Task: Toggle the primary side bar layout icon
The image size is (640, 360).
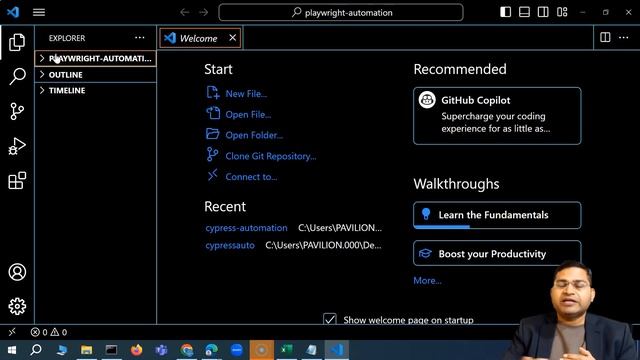Action: click(505, 12)
